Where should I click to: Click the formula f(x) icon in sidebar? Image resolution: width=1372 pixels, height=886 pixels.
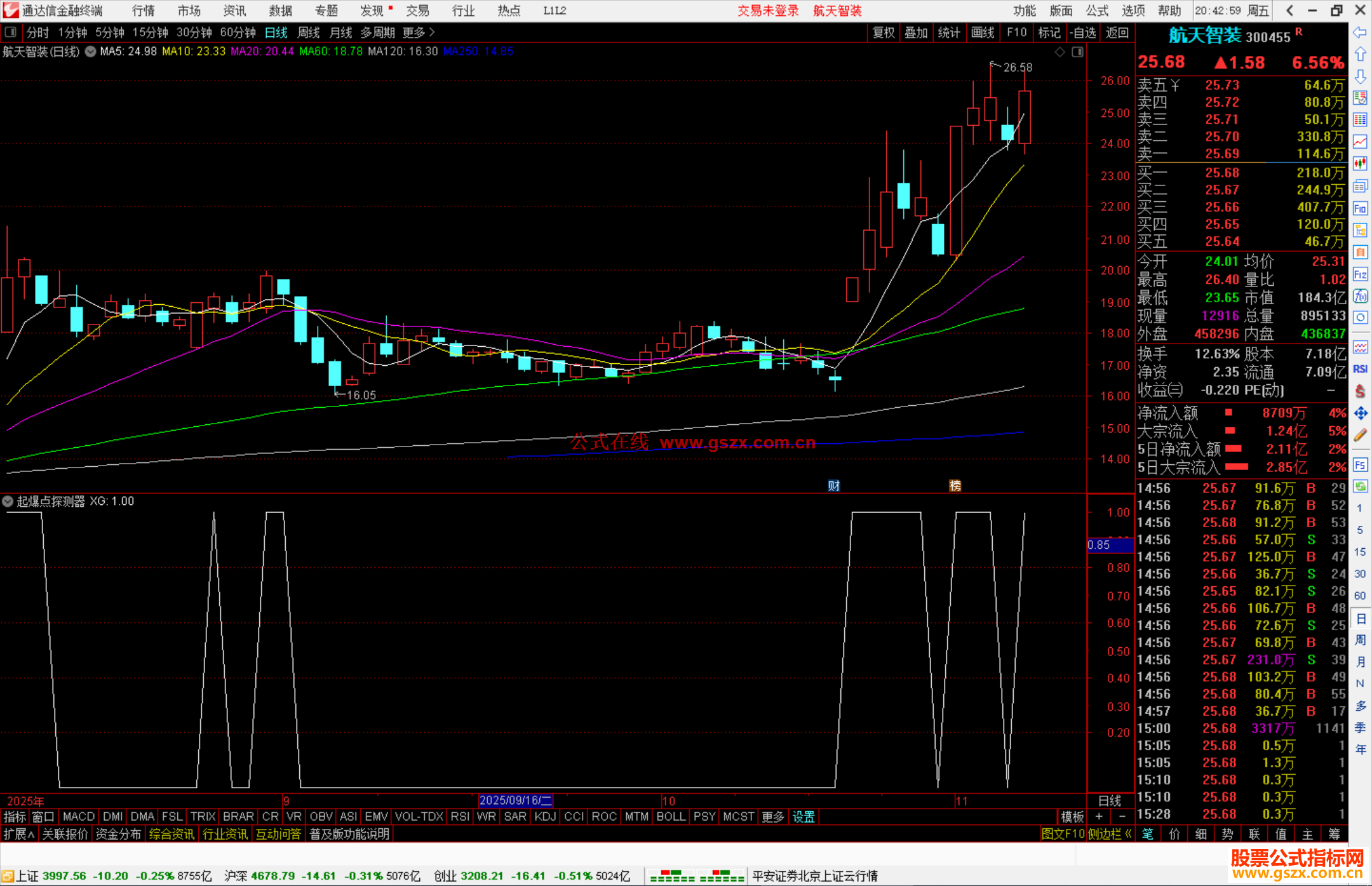tap(1360, 296)
